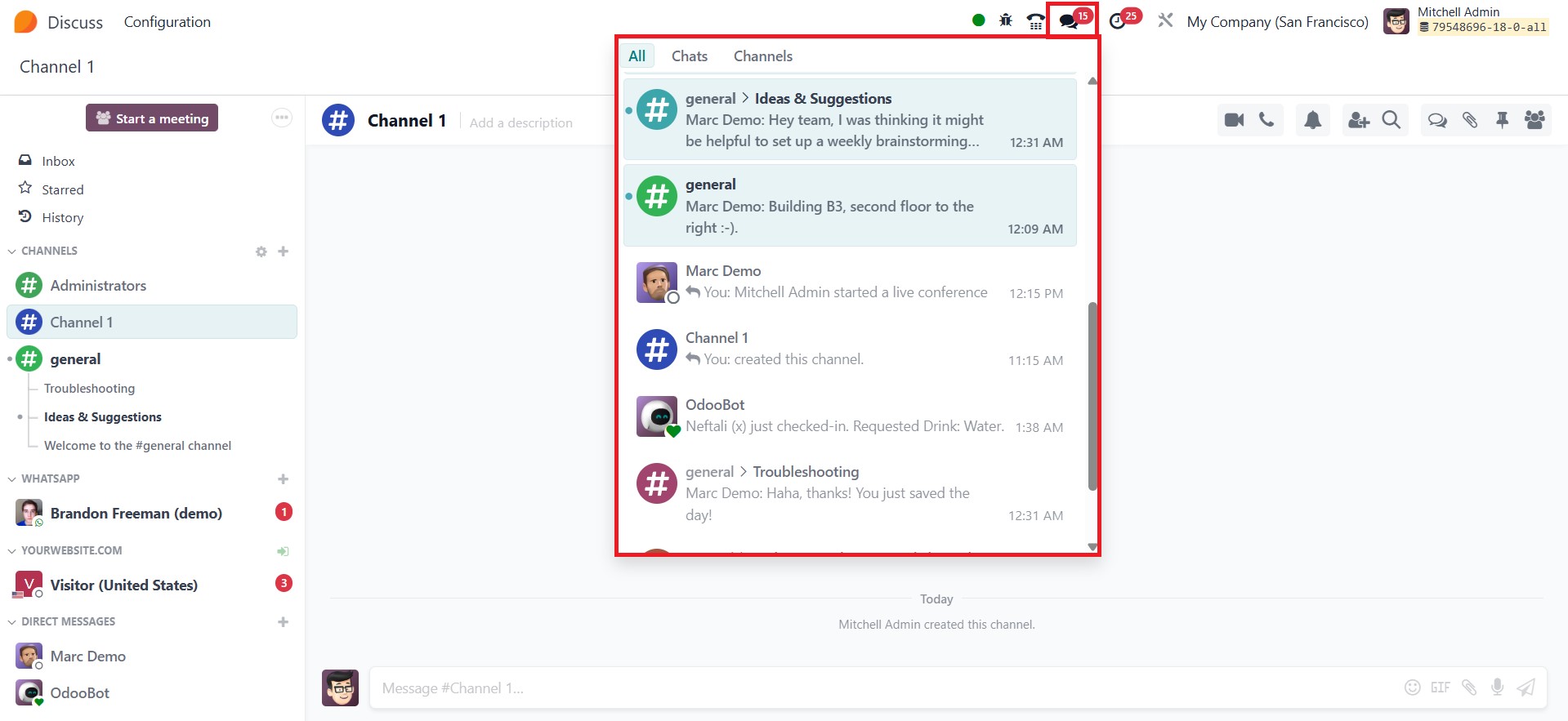Open the Odoo home menu logo
This screenshot has width=1568, height=721.
[x=25, y=22]
